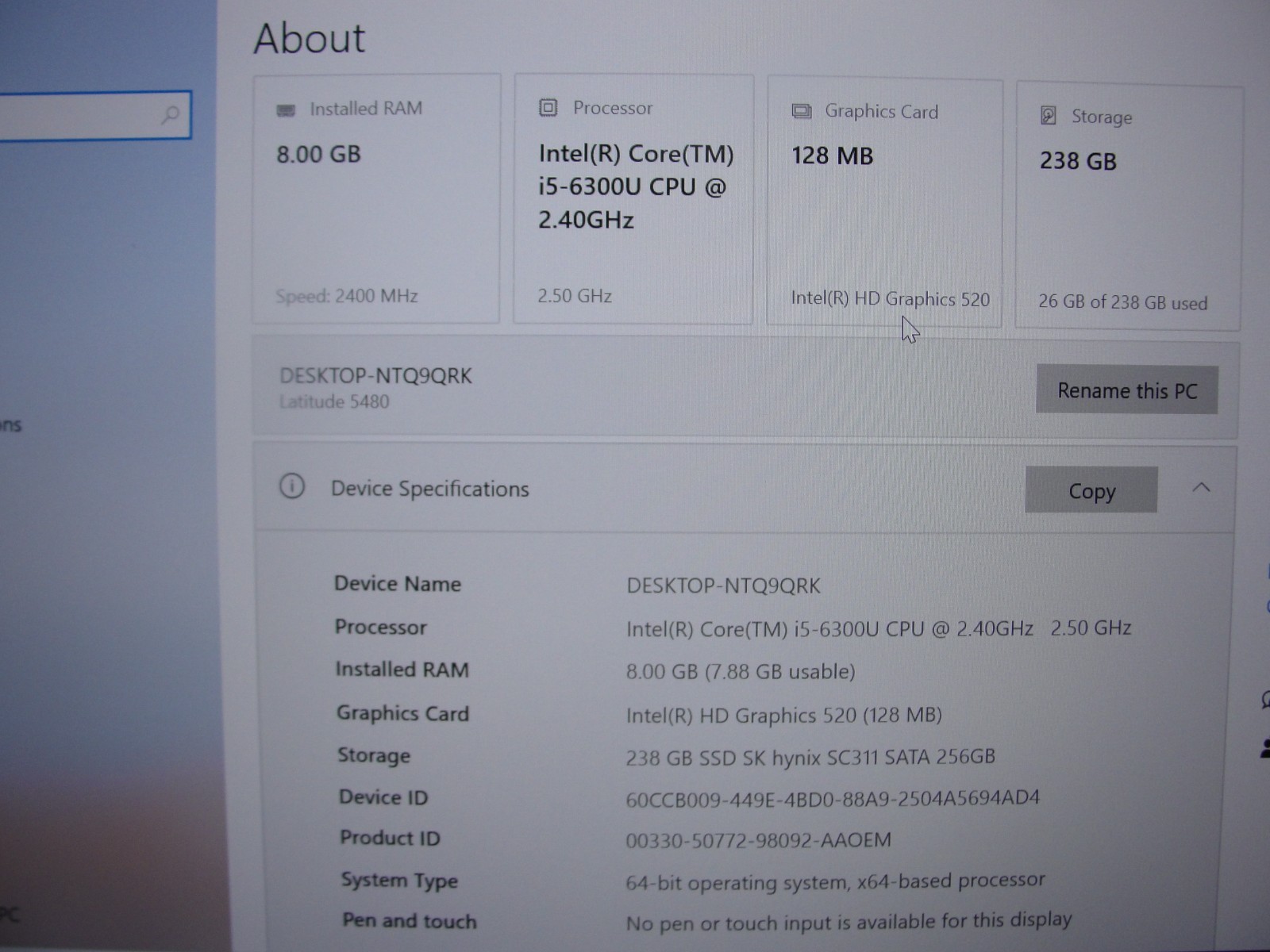1270x952 pixels.
Task: Select Intel(R) HD Graphics 520 card footer
Action: click(890, 299)
